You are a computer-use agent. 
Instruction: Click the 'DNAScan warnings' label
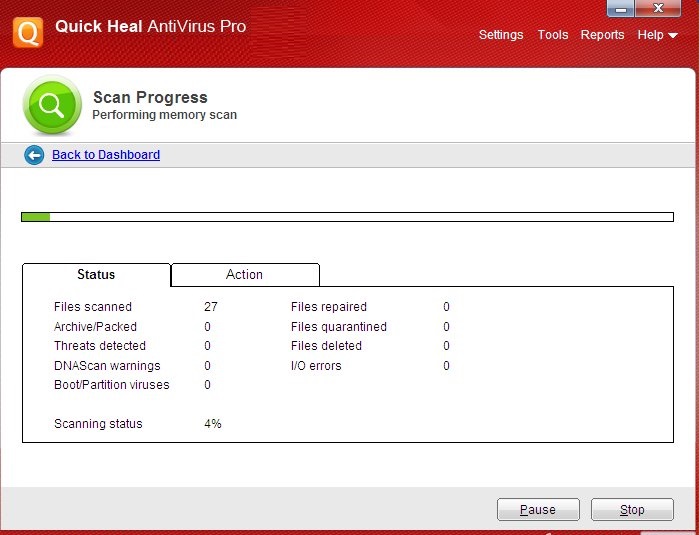coord(107,366)
